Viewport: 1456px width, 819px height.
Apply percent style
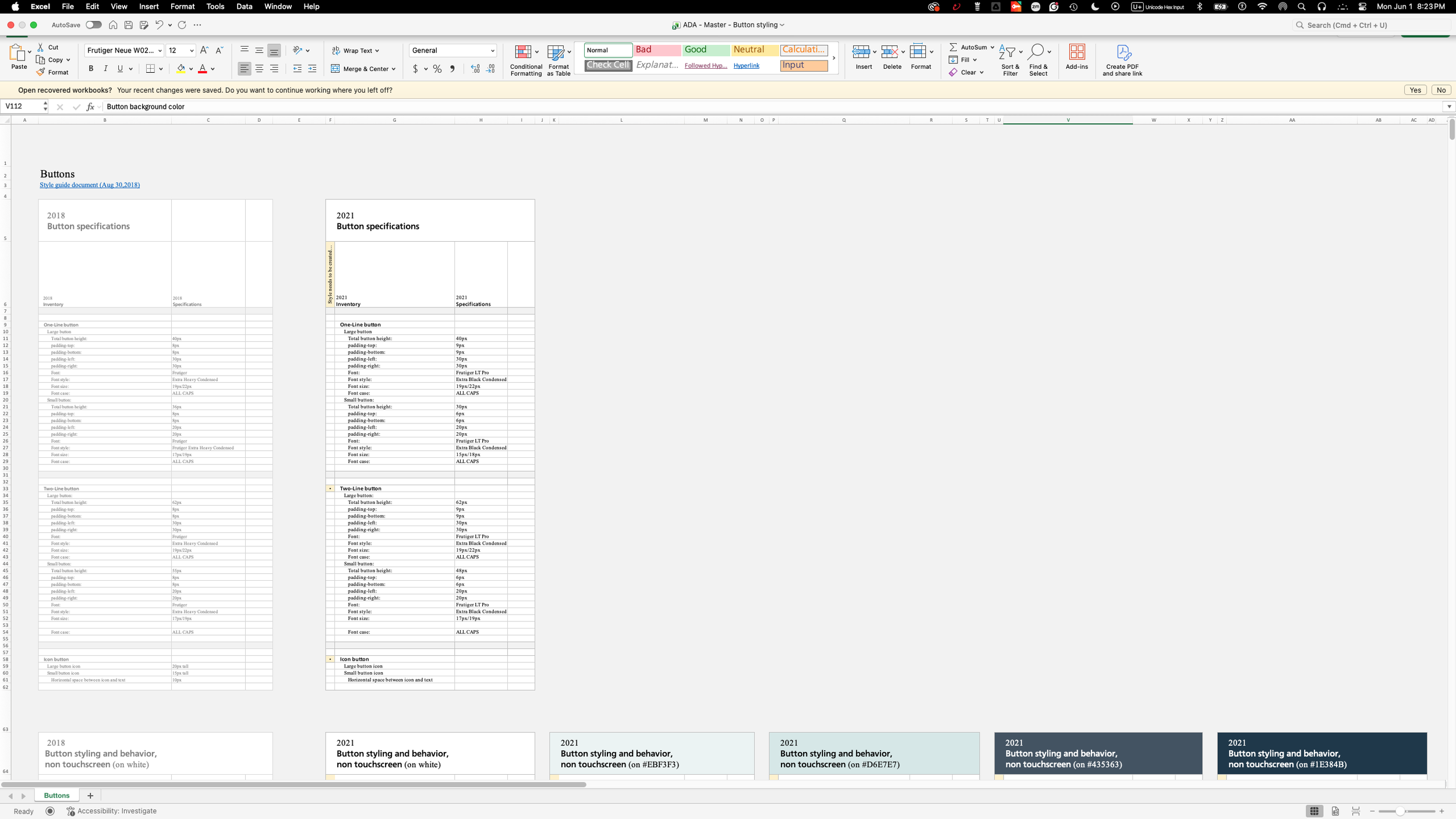(437, 69)
